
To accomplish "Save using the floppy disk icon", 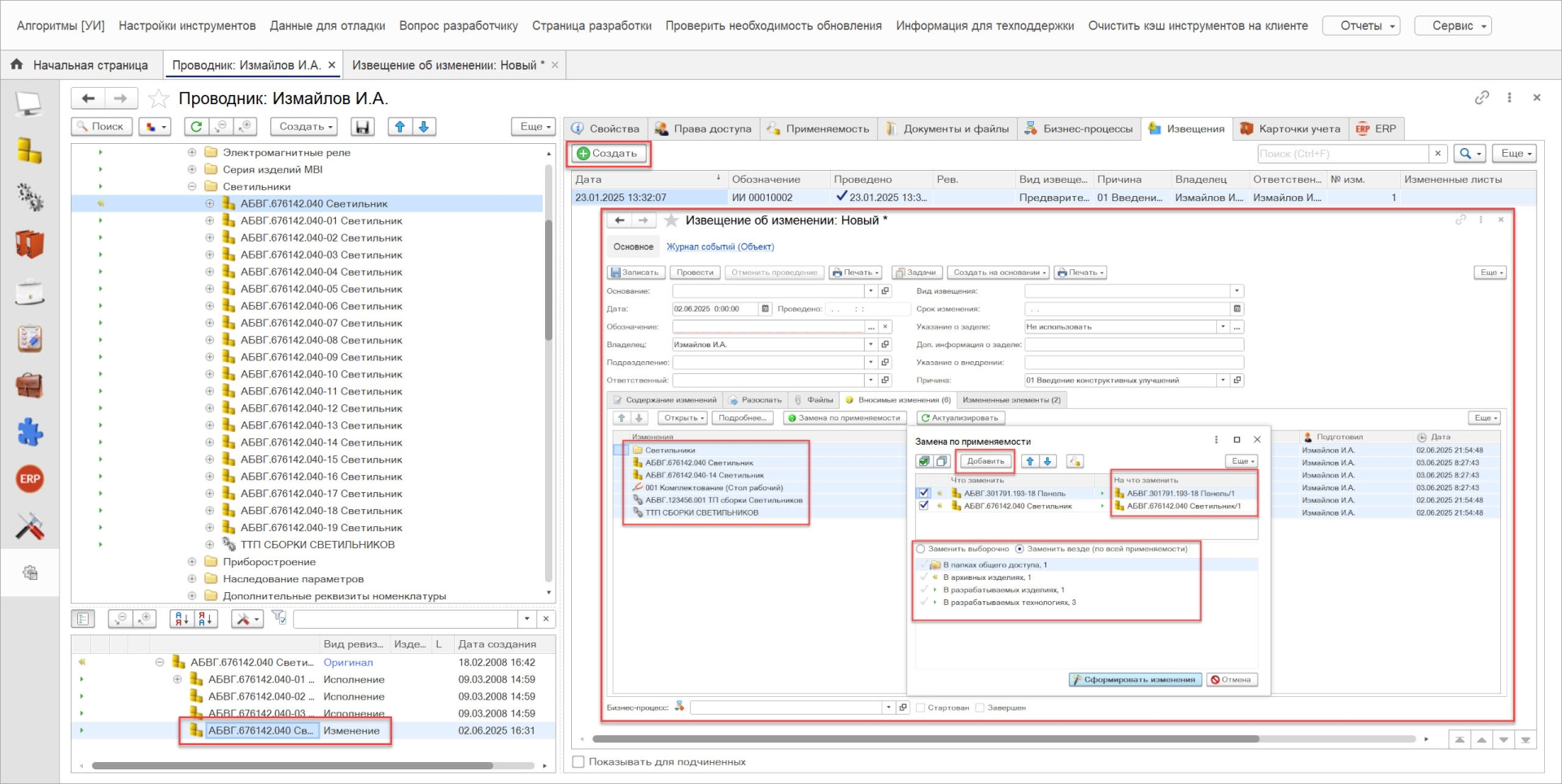I will point(363,127).
